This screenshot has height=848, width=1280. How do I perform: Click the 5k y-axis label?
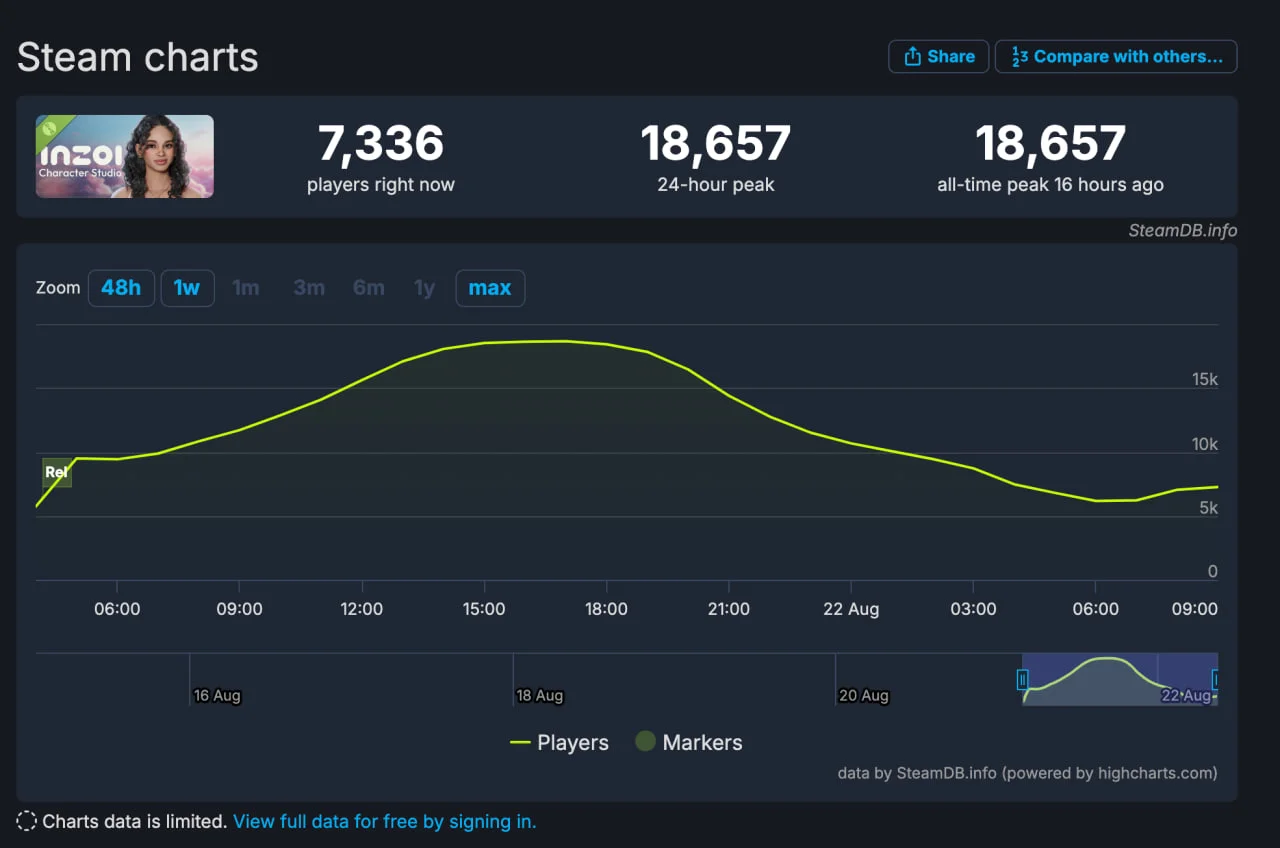(1209, 508)
